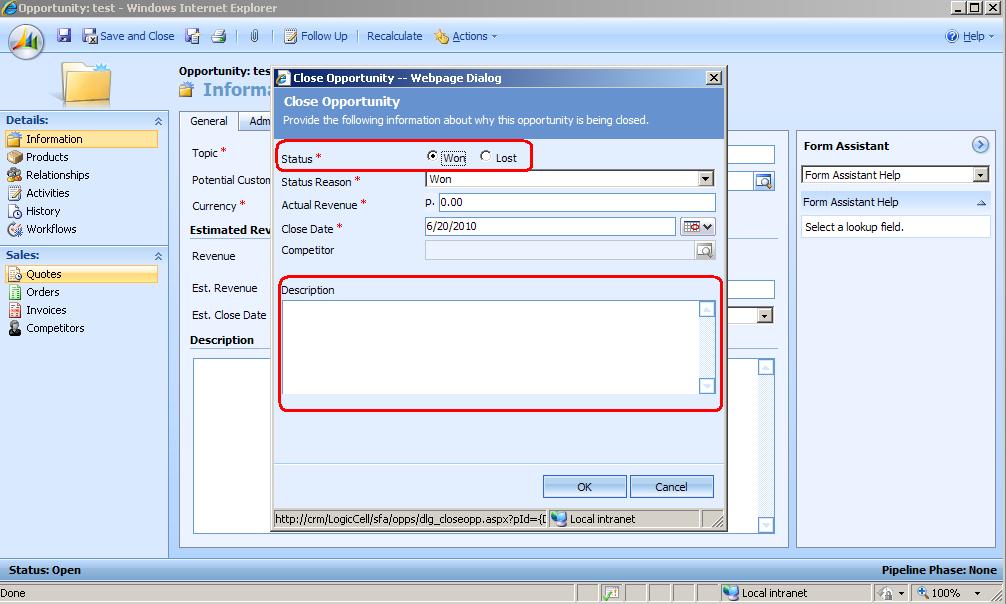
Task: Click the Actual Revenue field
Action: [x=577, y=202]
